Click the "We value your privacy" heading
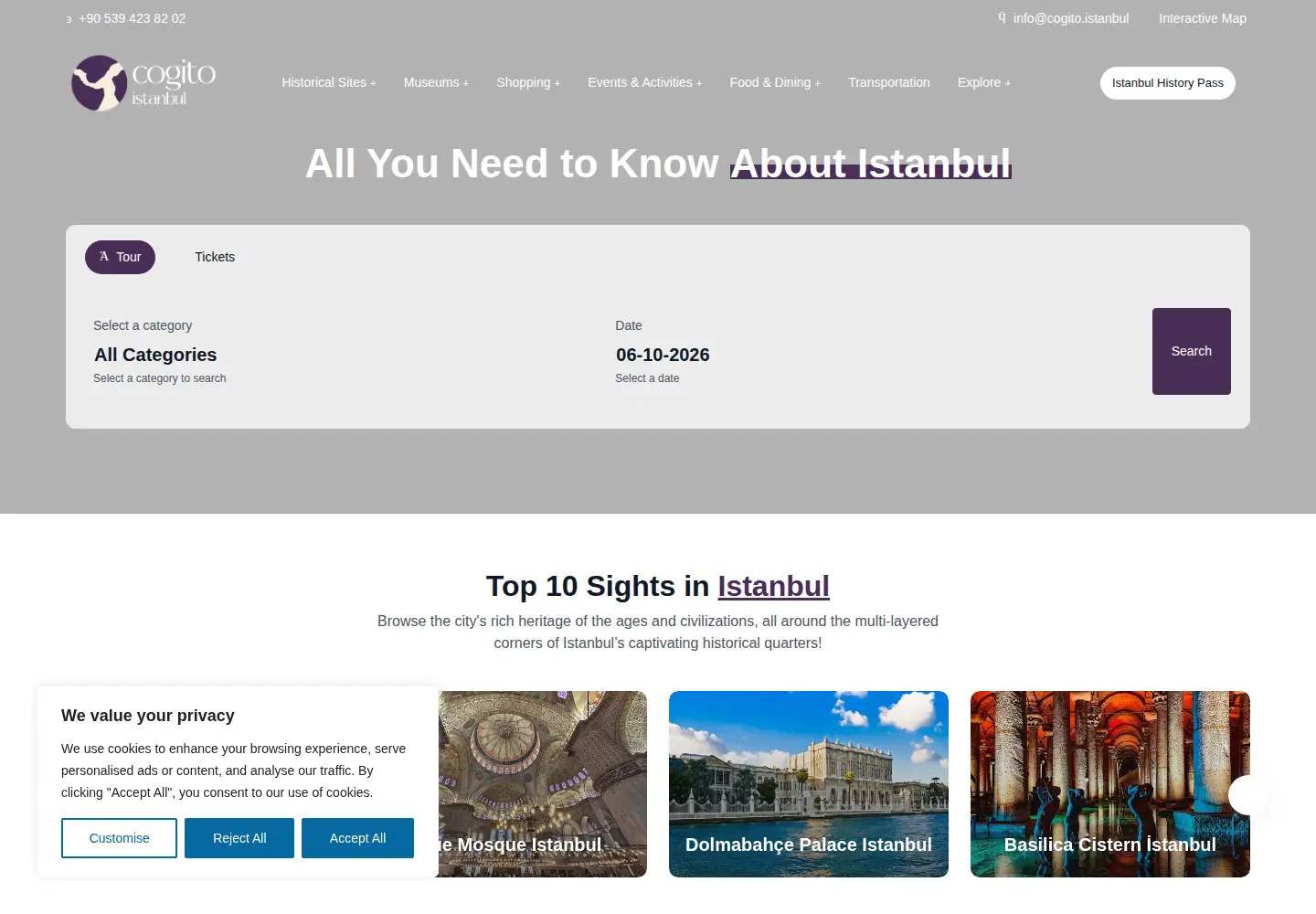Image resolution: width=1316 pixels, height=914 pixels. (148, 716)
